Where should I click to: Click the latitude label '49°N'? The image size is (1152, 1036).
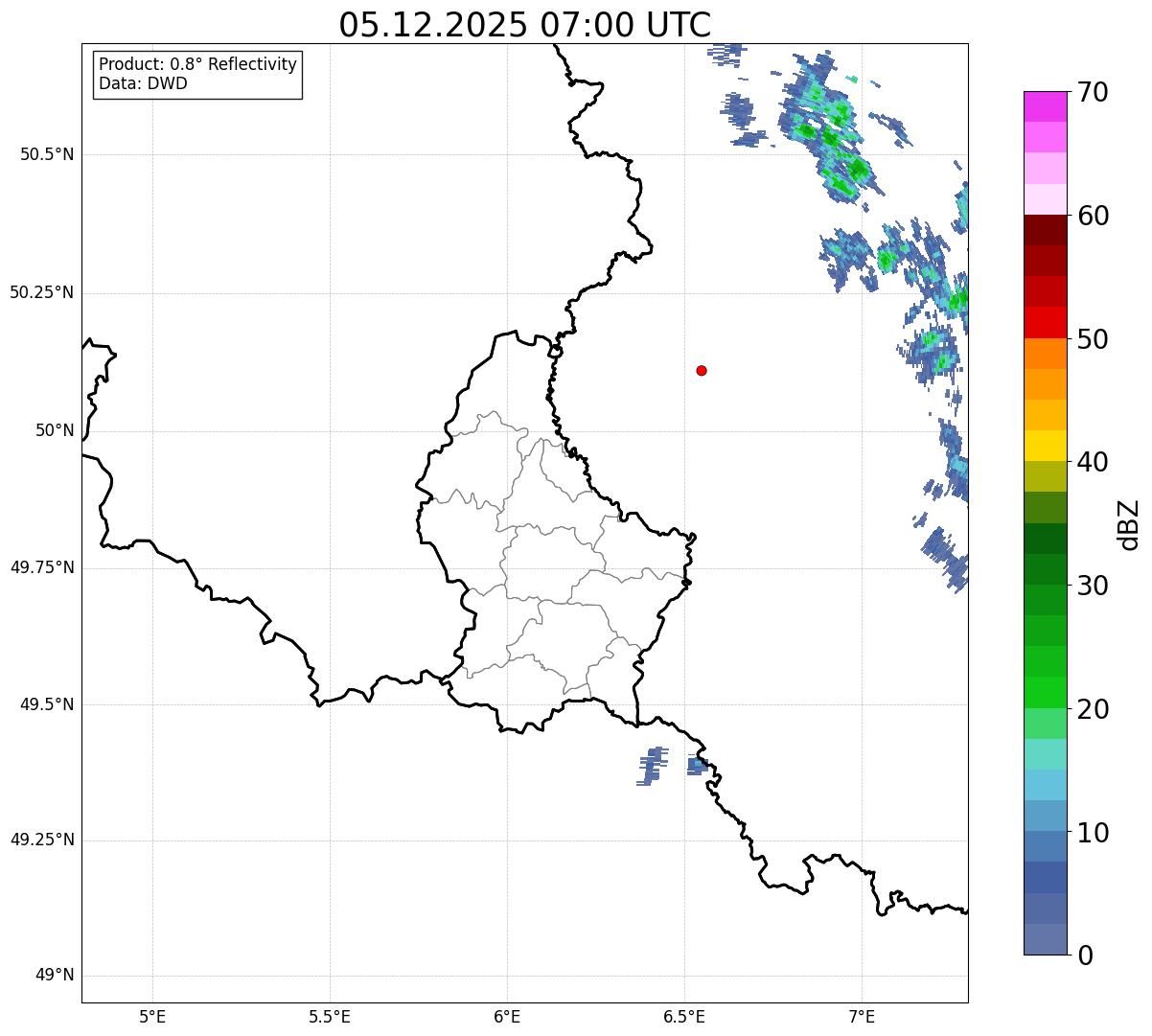pyautogui.click(x=55, y=976)
